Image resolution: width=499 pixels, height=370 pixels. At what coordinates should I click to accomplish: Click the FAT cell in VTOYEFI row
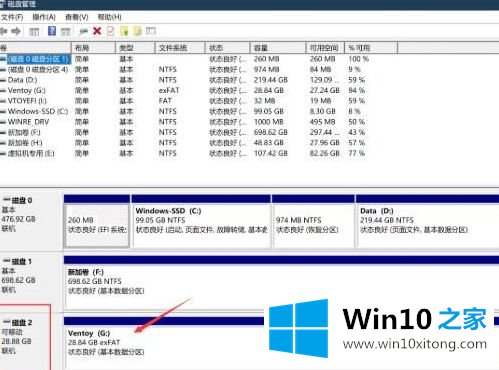tap(165, 101)
